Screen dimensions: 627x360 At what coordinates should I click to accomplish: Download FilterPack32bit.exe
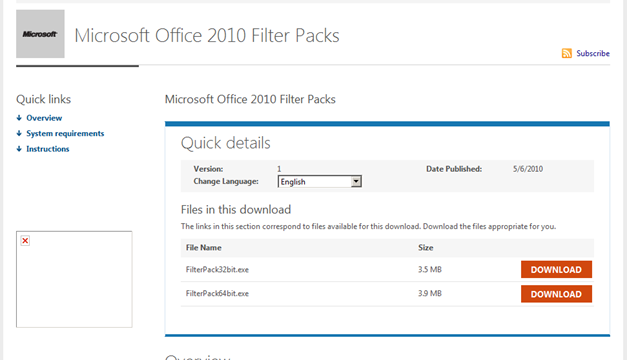coord(556,270)
